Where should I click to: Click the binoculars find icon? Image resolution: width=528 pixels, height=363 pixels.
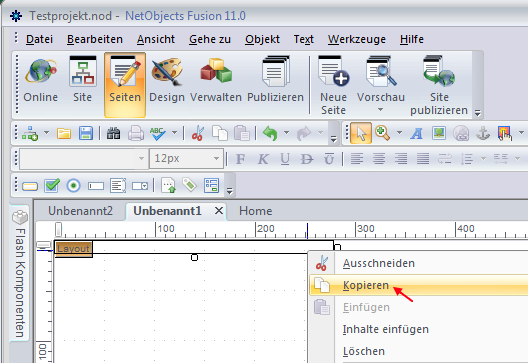[x=113, y=133]
